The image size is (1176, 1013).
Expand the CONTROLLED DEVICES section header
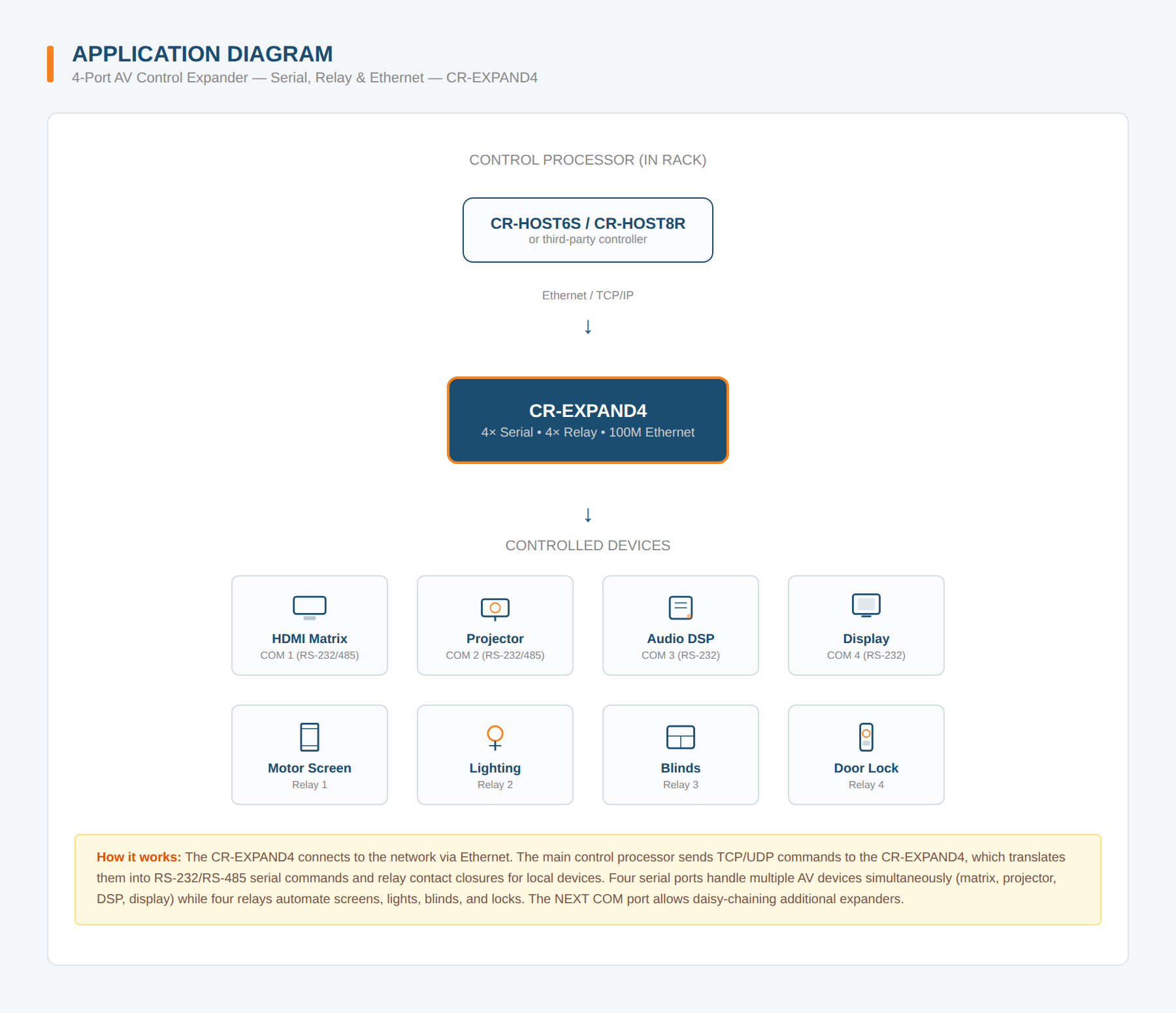click(587, 545)
